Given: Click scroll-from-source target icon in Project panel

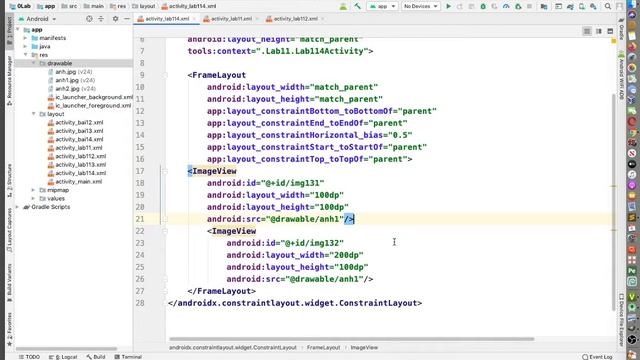Looking at the screenshot, I should click(x=89, y=19).
